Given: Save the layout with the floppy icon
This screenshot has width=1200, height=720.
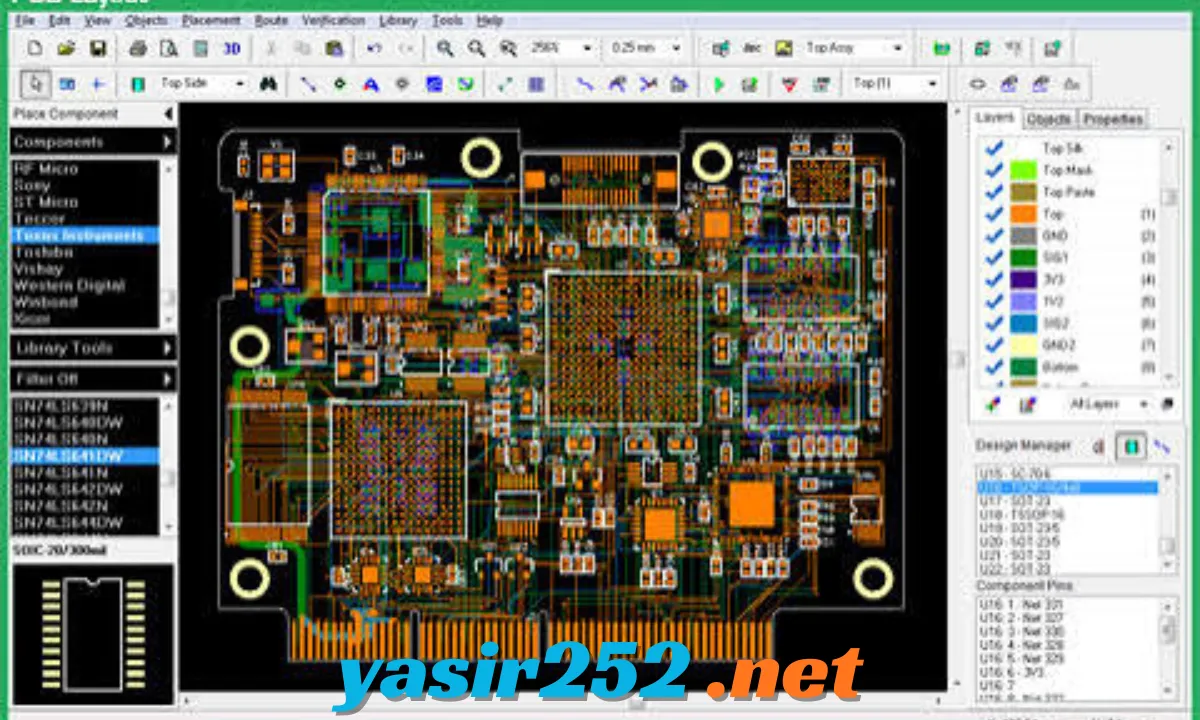Looking at the screenshot, I should 98,48.
